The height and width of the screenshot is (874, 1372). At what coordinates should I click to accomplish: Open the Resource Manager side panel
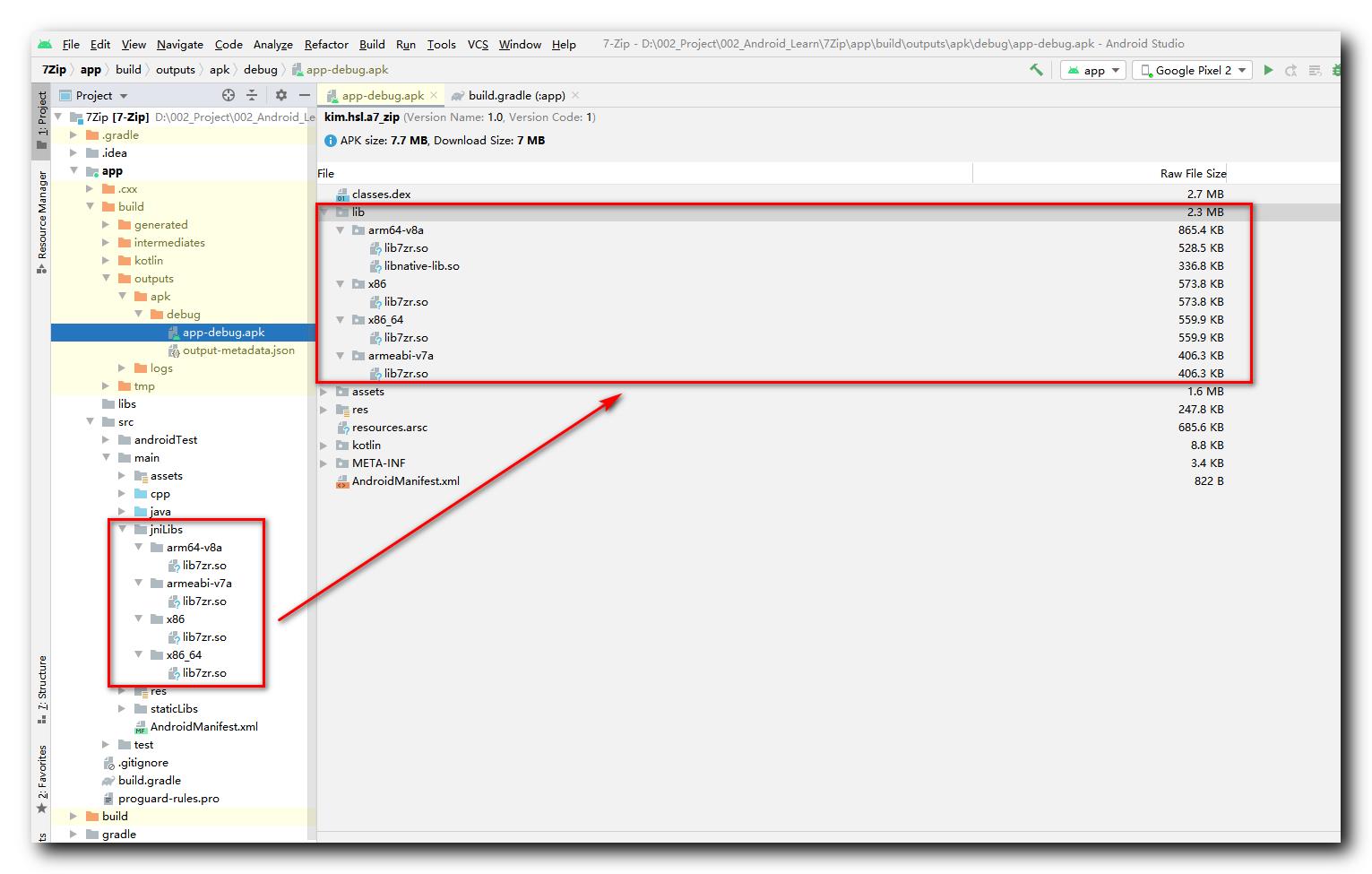click(41, 222)
